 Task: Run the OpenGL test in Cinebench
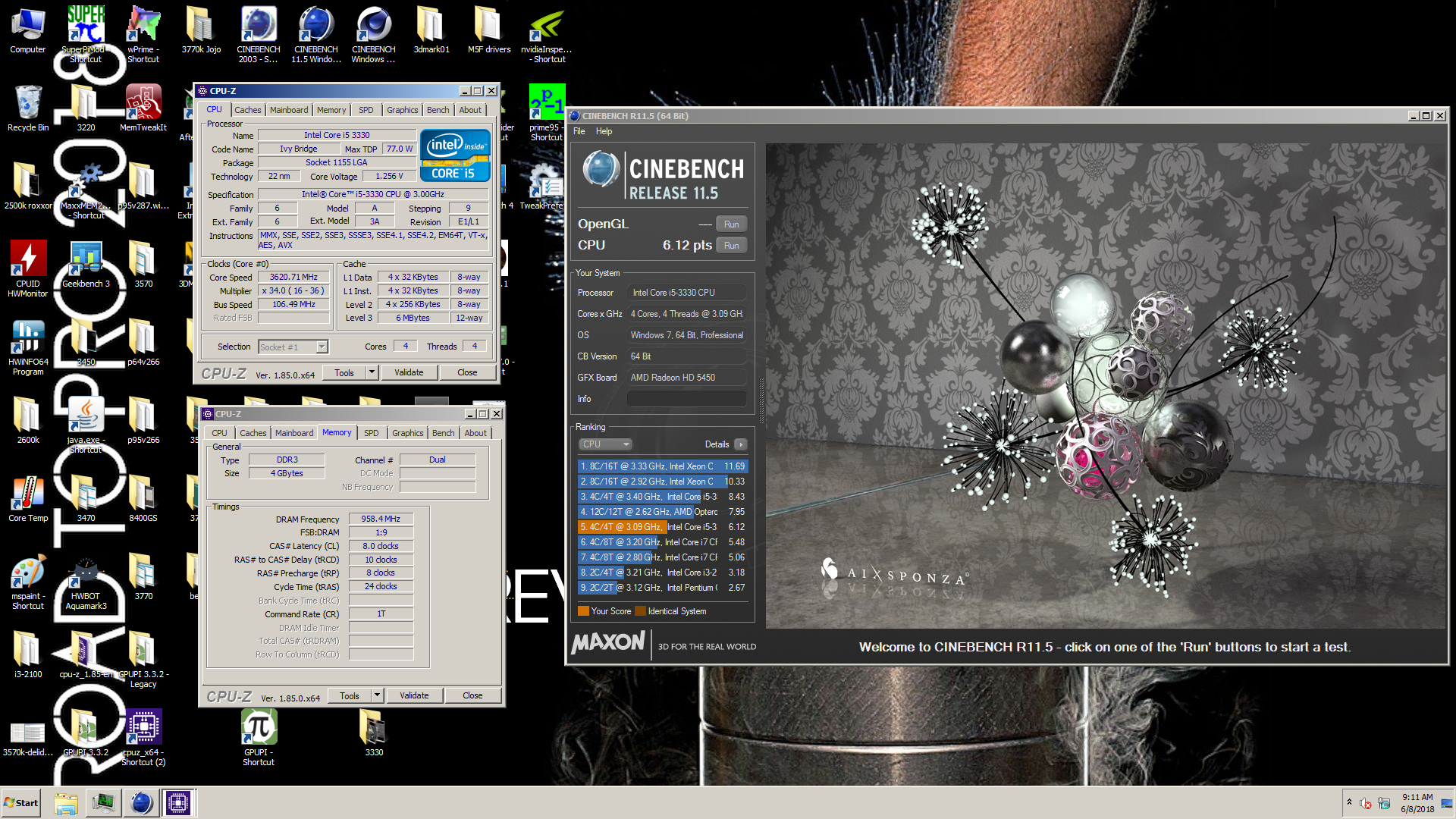pos(731,224)
